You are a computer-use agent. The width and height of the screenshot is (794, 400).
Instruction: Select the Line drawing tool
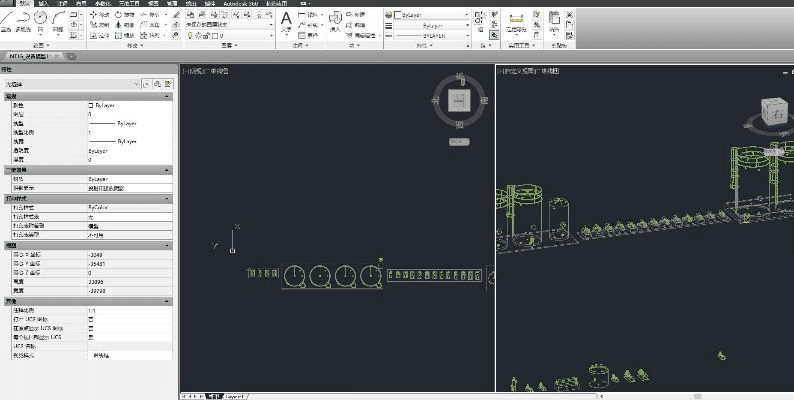coord(7,22)
